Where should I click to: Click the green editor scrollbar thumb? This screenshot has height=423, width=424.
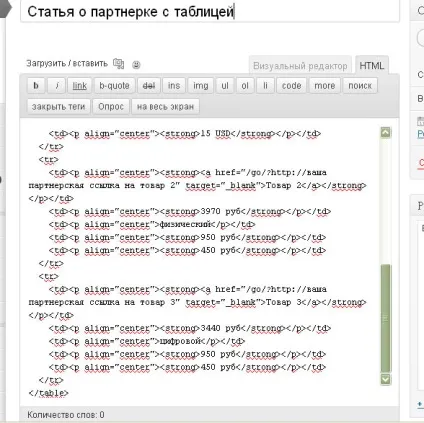386,318
